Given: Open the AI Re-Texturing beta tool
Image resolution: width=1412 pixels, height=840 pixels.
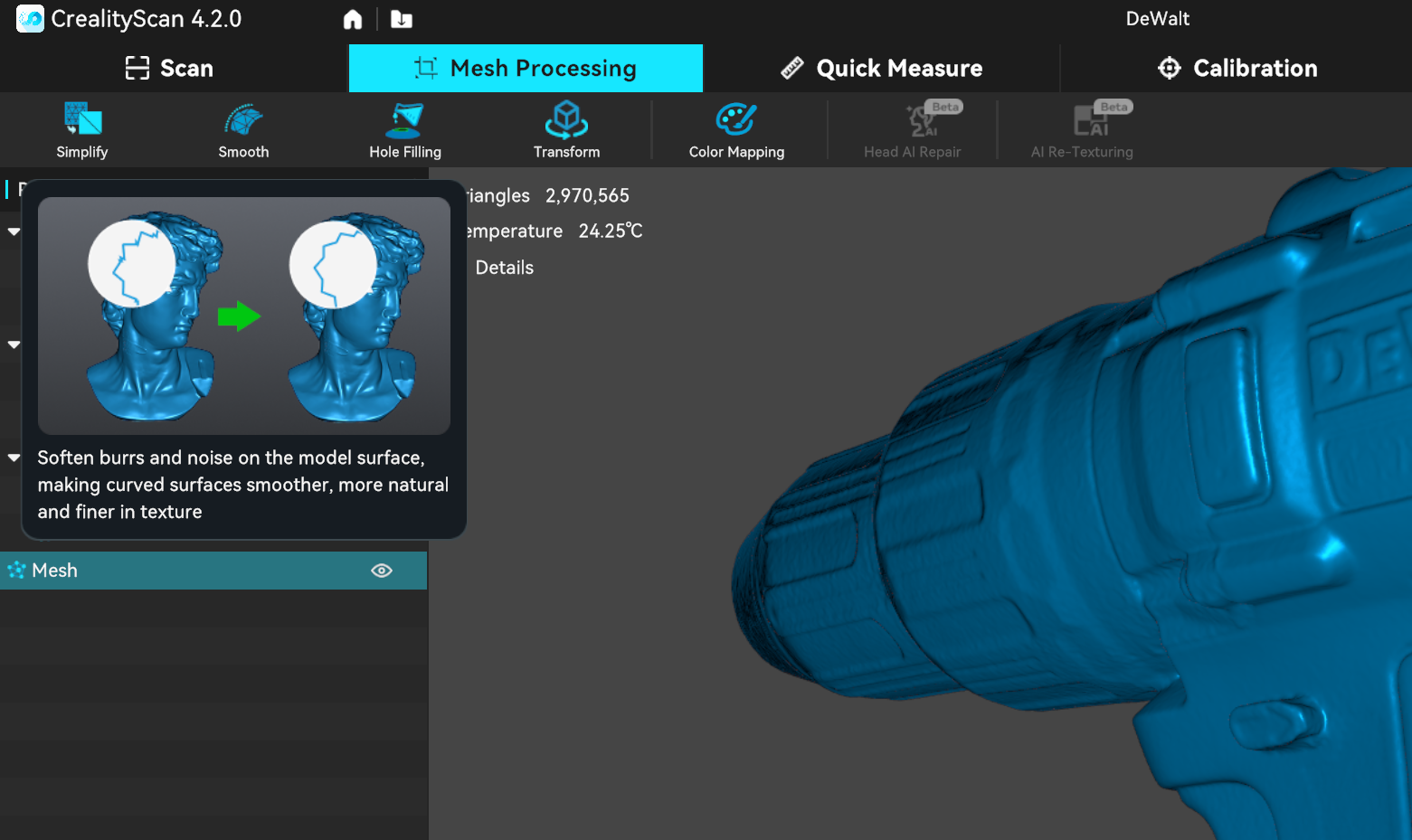Looking at the screenshot, I should pos(1082,129).
